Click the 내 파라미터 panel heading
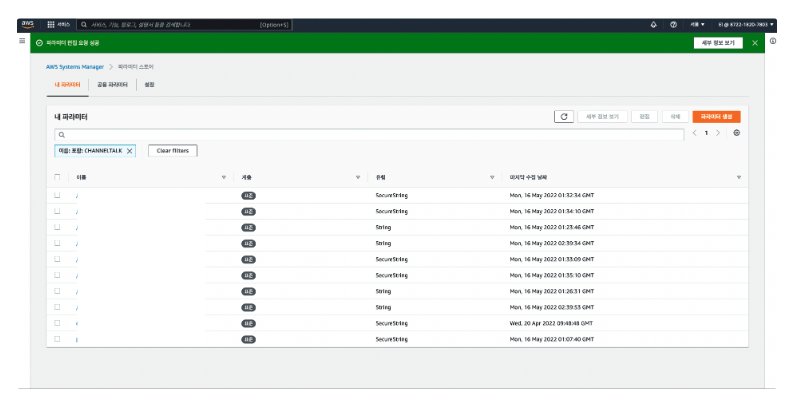This screenshot has height=400, width=793. point(71,117)
